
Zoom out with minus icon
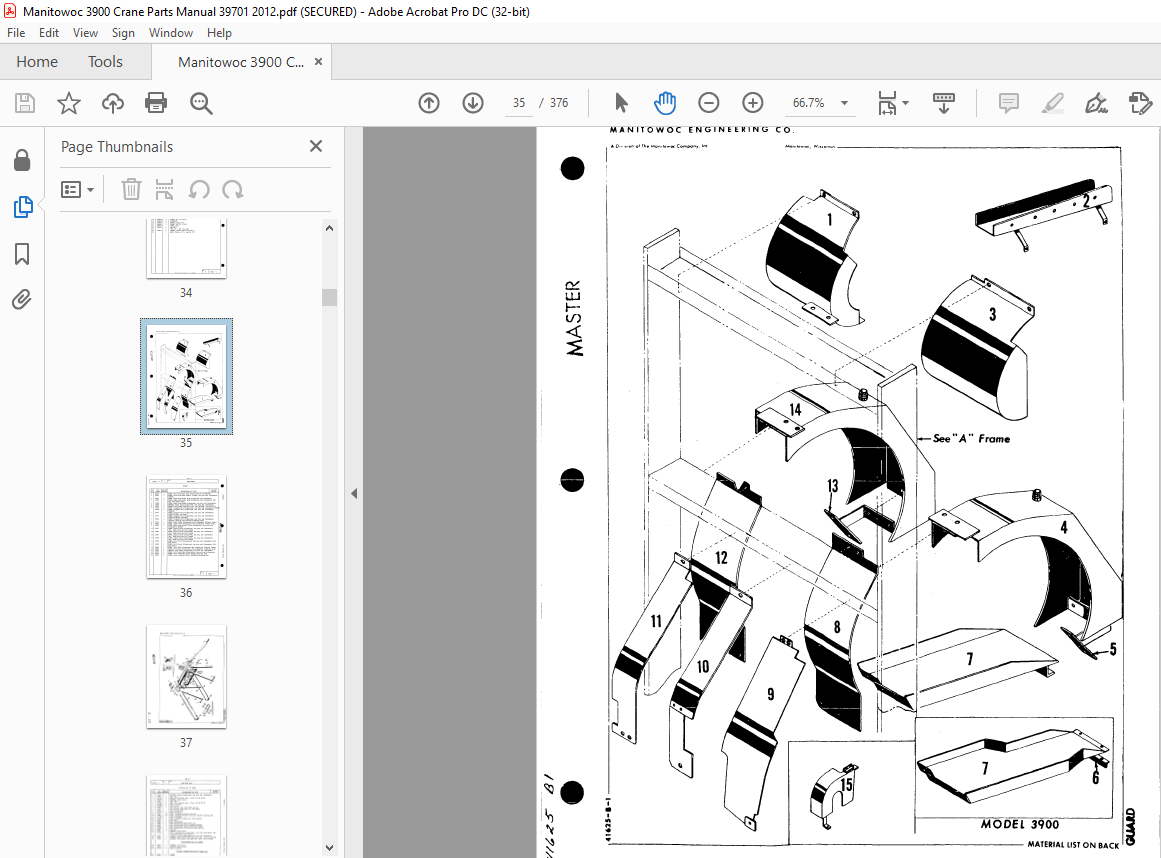coord(709,103)
